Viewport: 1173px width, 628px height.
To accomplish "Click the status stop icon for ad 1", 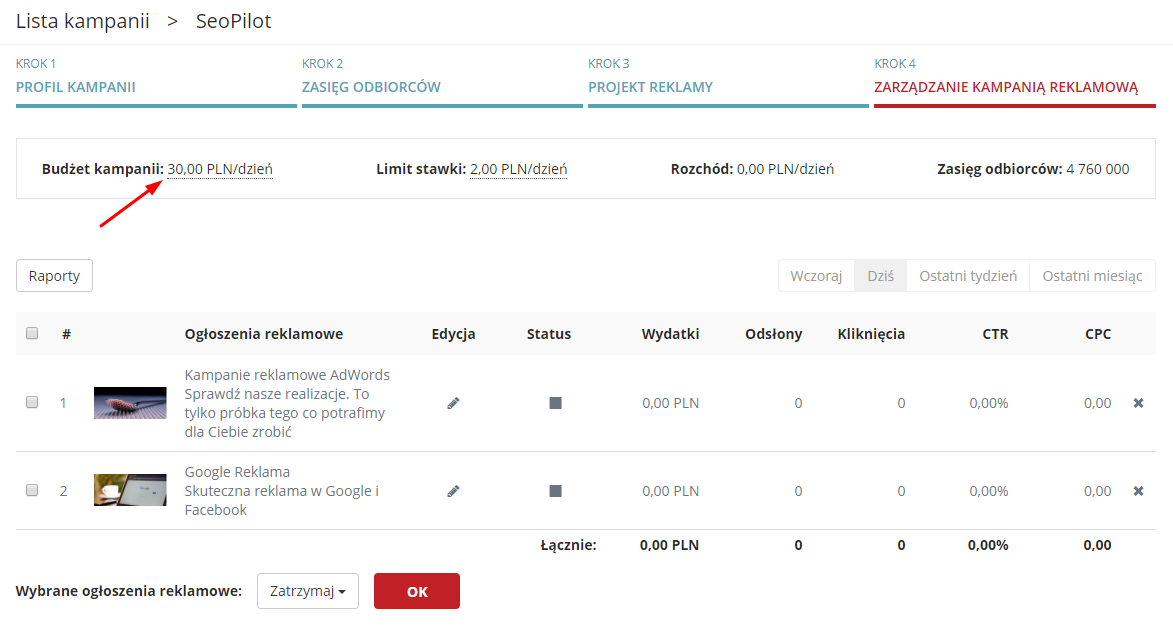I will click(x=555, y=403).
